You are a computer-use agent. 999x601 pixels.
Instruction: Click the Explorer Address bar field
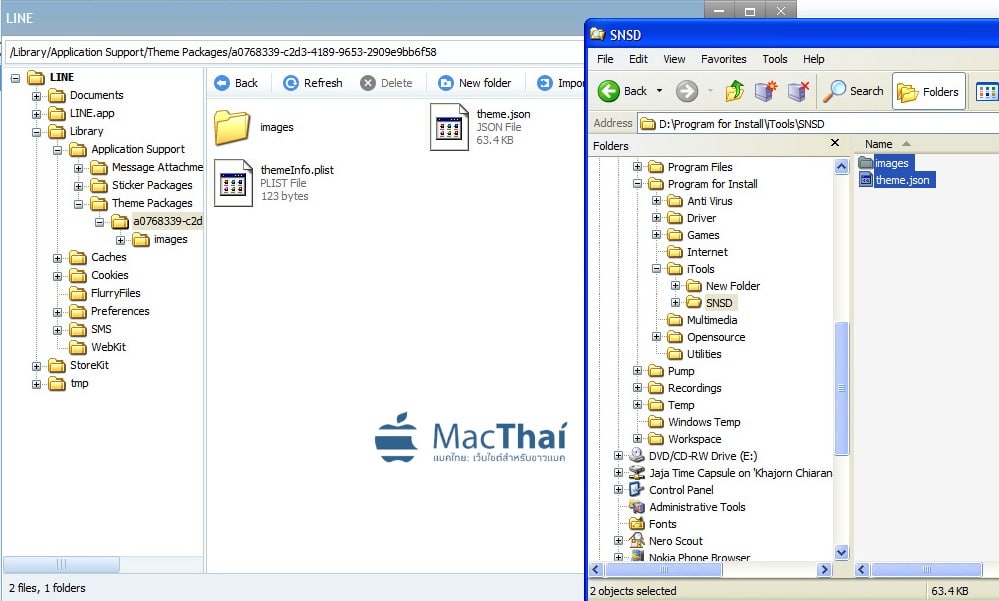tap(819, 124)
